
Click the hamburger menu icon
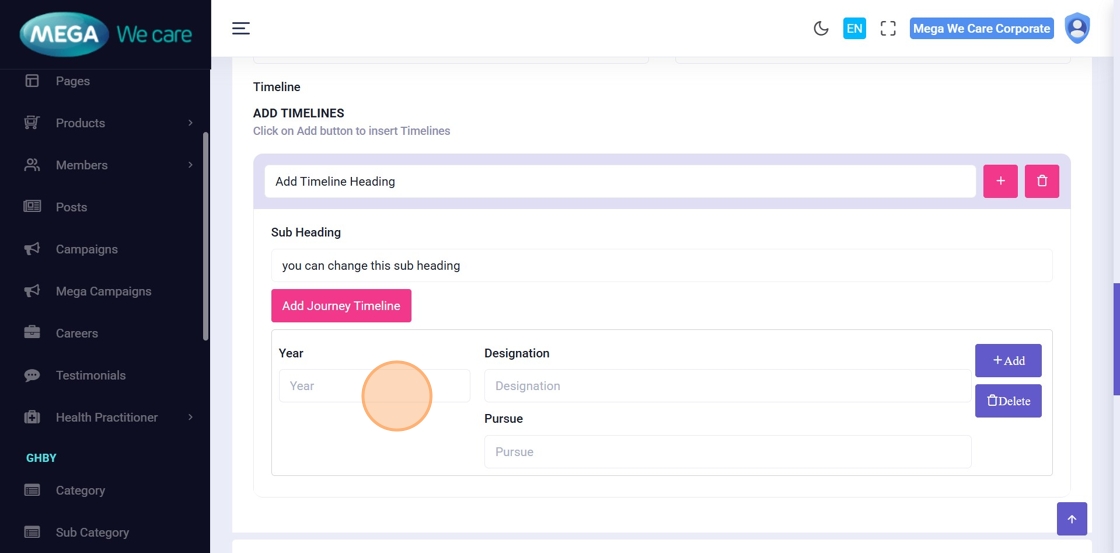tap(241, 29)
